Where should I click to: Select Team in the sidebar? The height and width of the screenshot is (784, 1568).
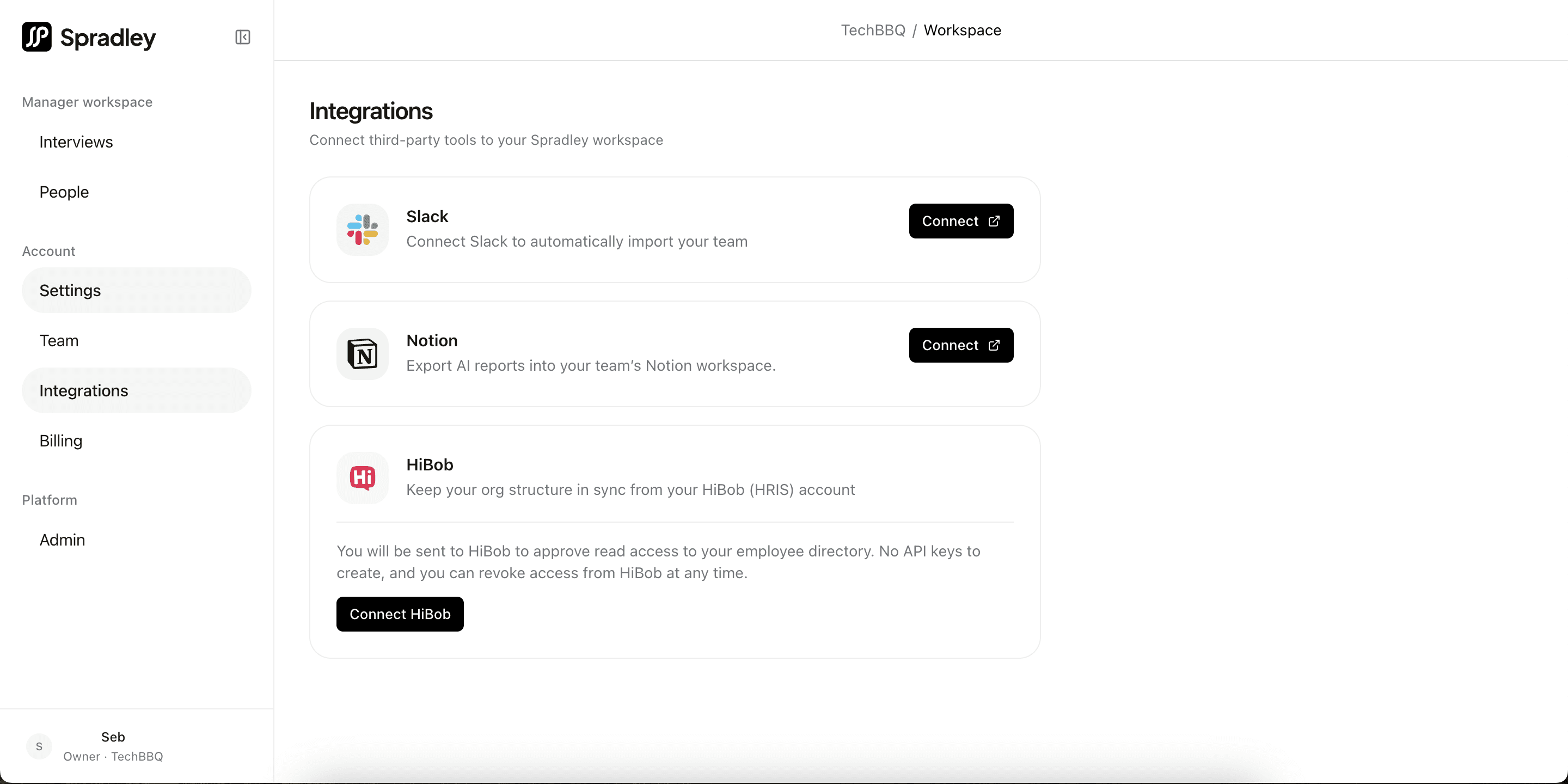[136, 340]
